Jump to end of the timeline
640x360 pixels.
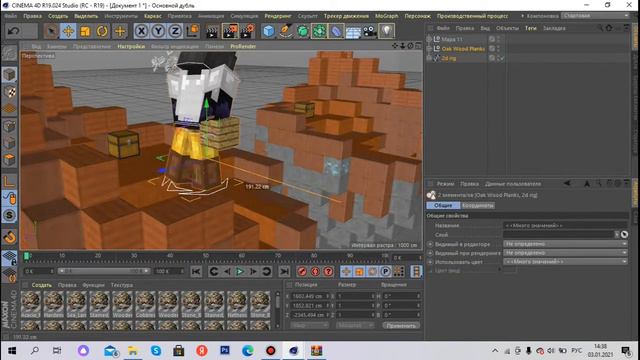[x=284, y=271]
